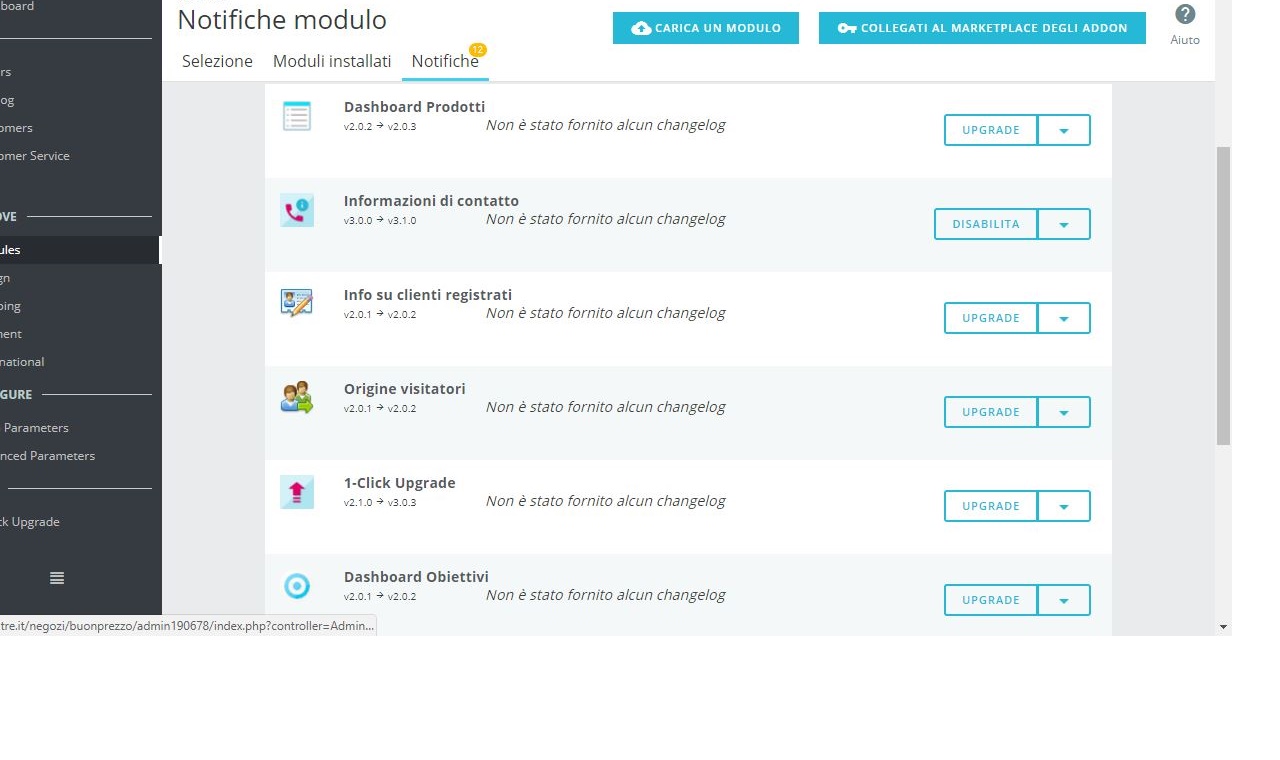1280x760 pixels.
Task: Disable the Informazioni di contatto module
Action: (986, 224)
